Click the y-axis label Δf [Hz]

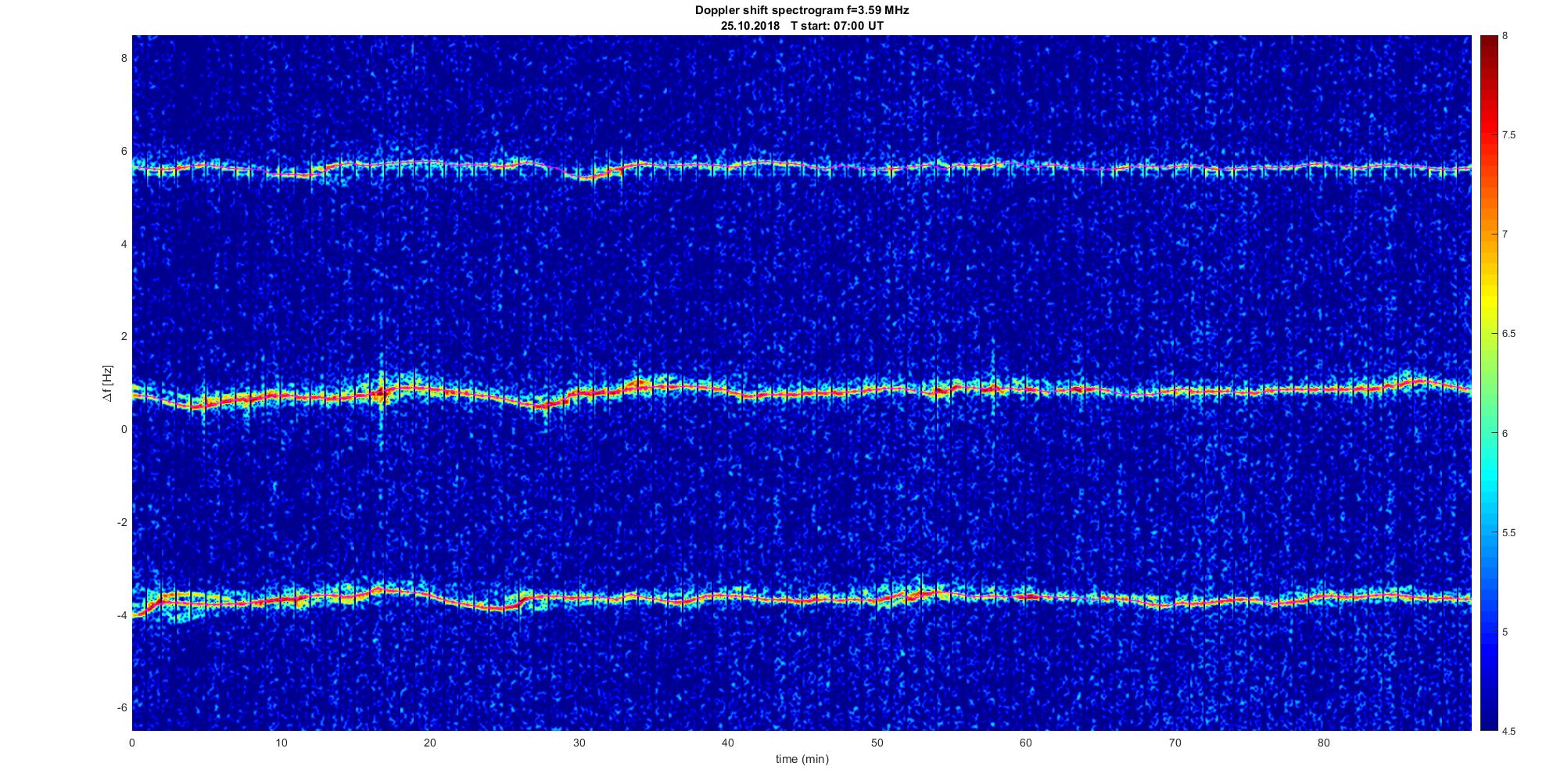[x=107, y=383]
